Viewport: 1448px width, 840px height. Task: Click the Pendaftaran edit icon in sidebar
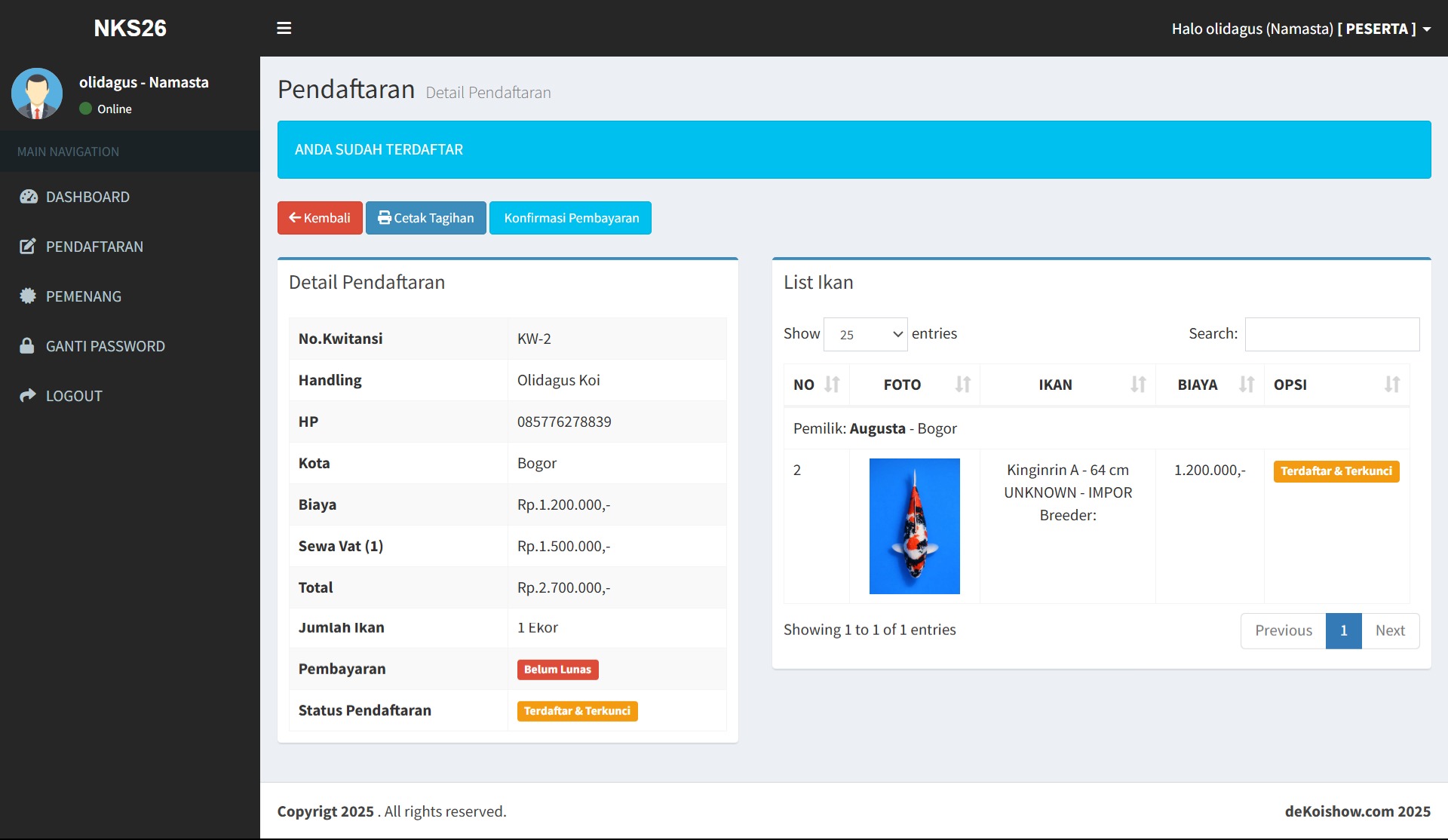pyautogui.click(x=28, y=247)
